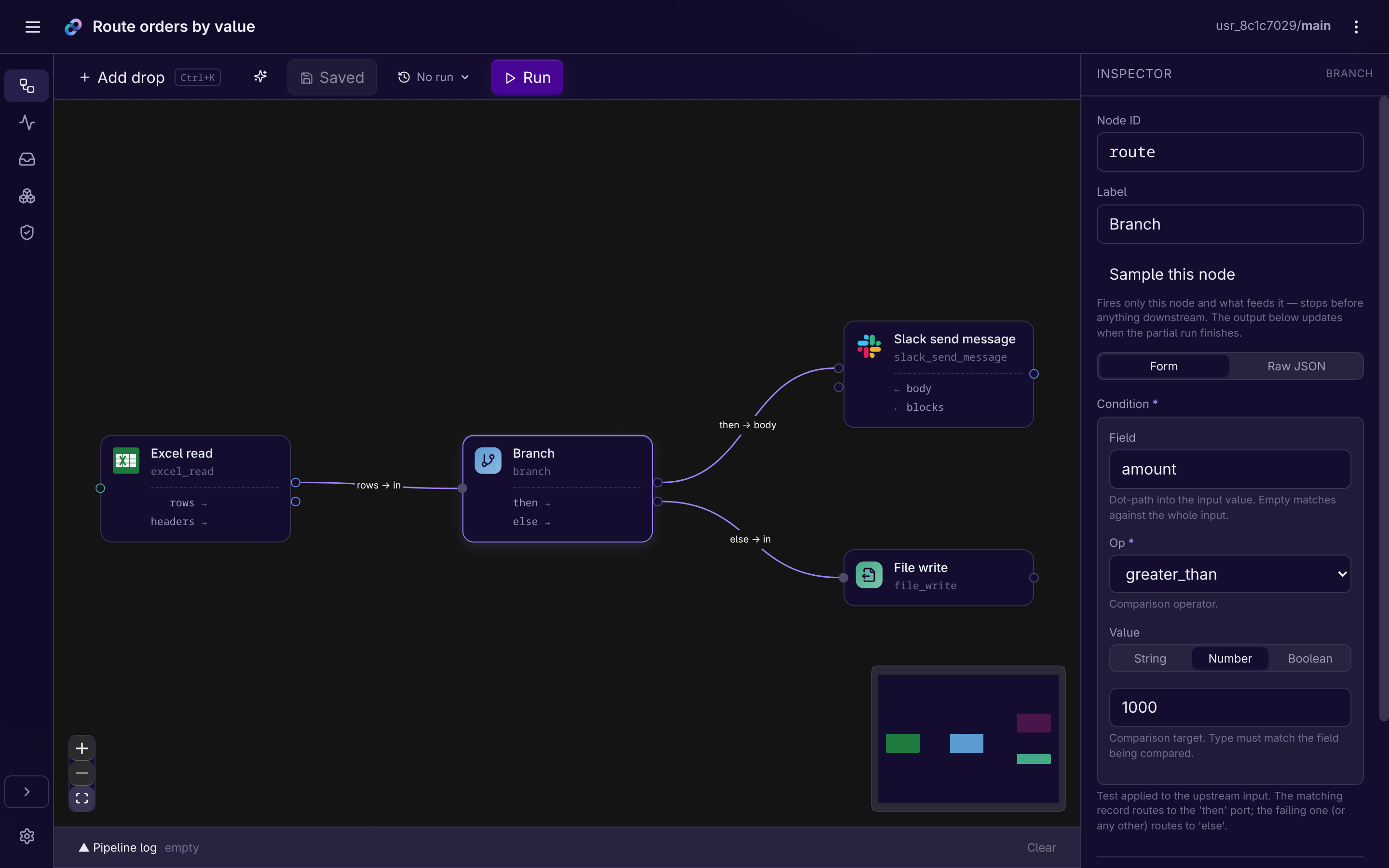Select Boolean value type
This screenshot has height=868, width=1389.
[x=1310, y=658]
